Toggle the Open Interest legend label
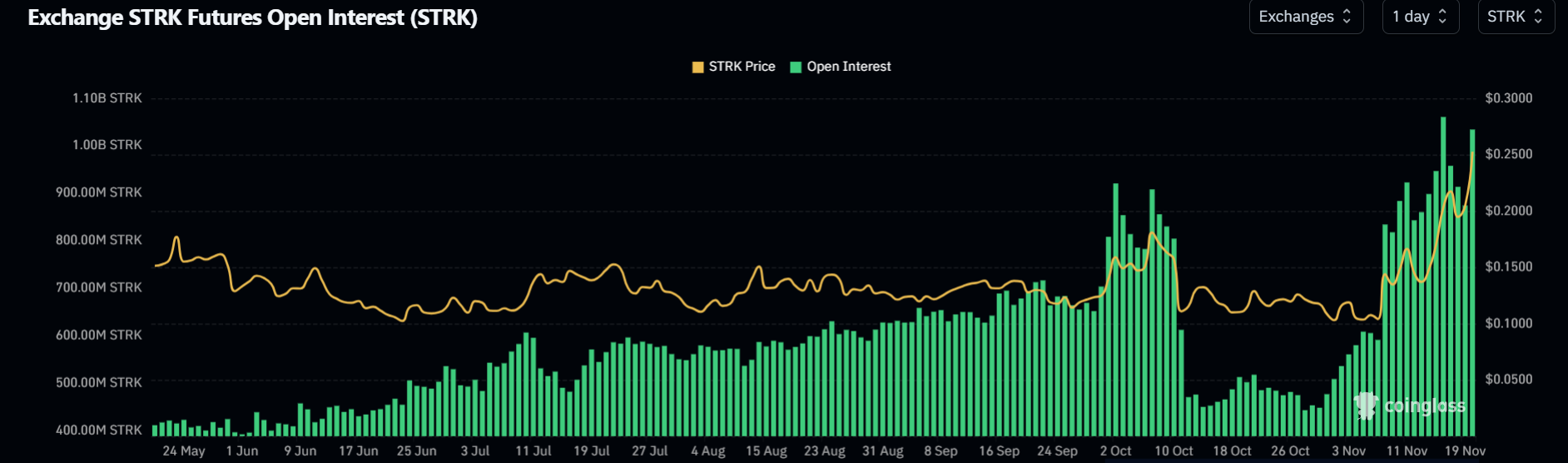Viewport: 1568px width, 463px height. tap(848, 67)
